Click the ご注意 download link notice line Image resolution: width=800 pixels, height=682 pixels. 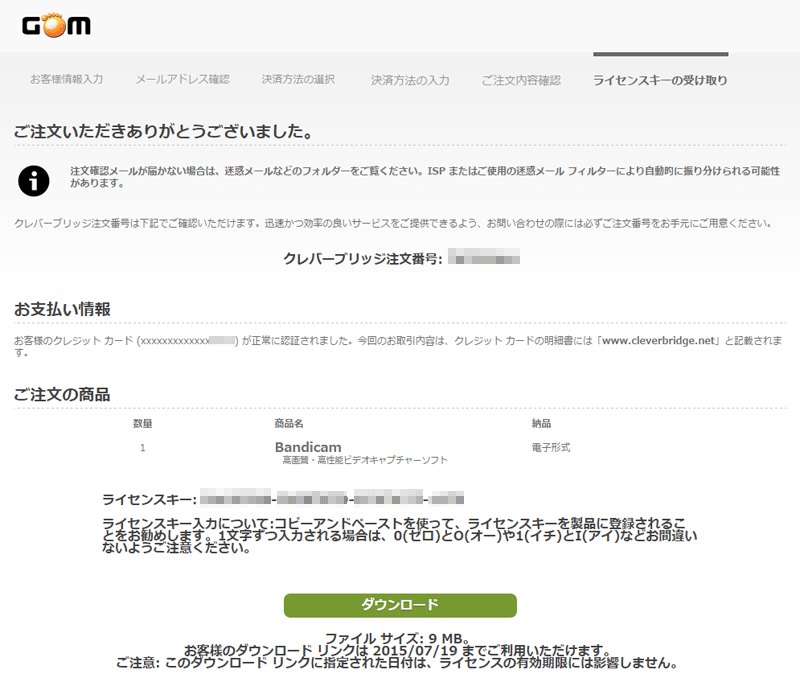(397, 663)
